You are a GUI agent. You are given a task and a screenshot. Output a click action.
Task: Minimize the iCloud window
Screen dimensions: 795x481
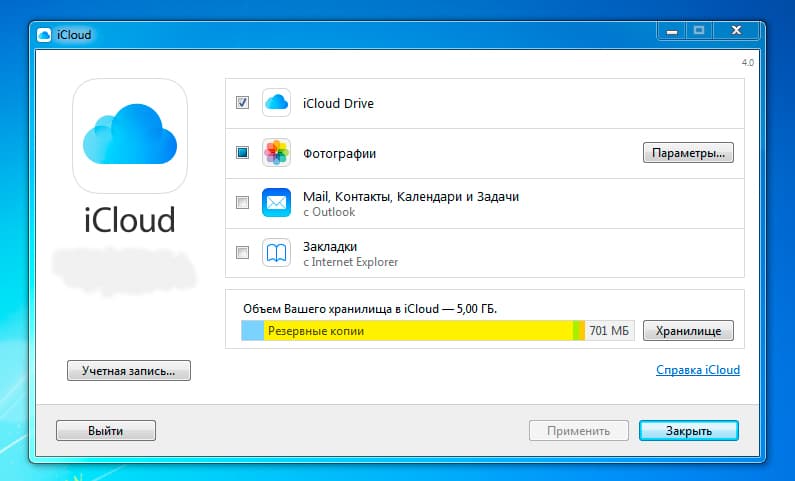point(672,31)
